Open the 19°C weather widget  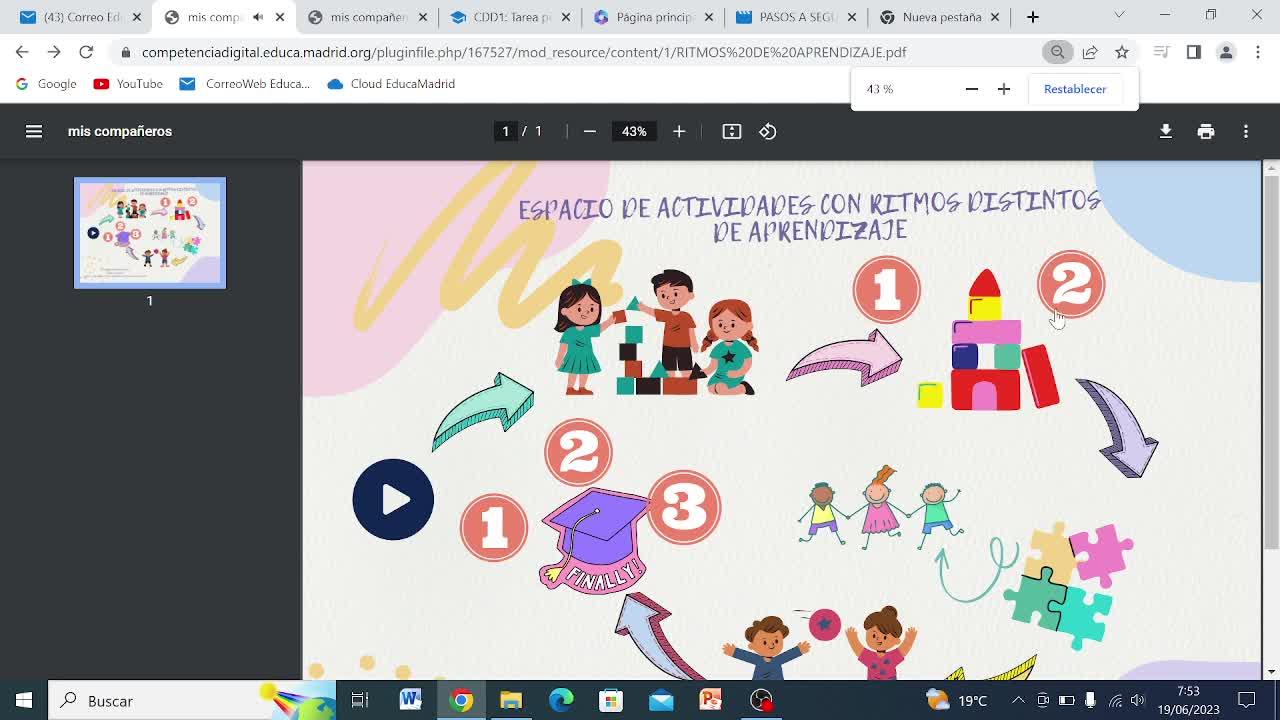tap(957, 700)
